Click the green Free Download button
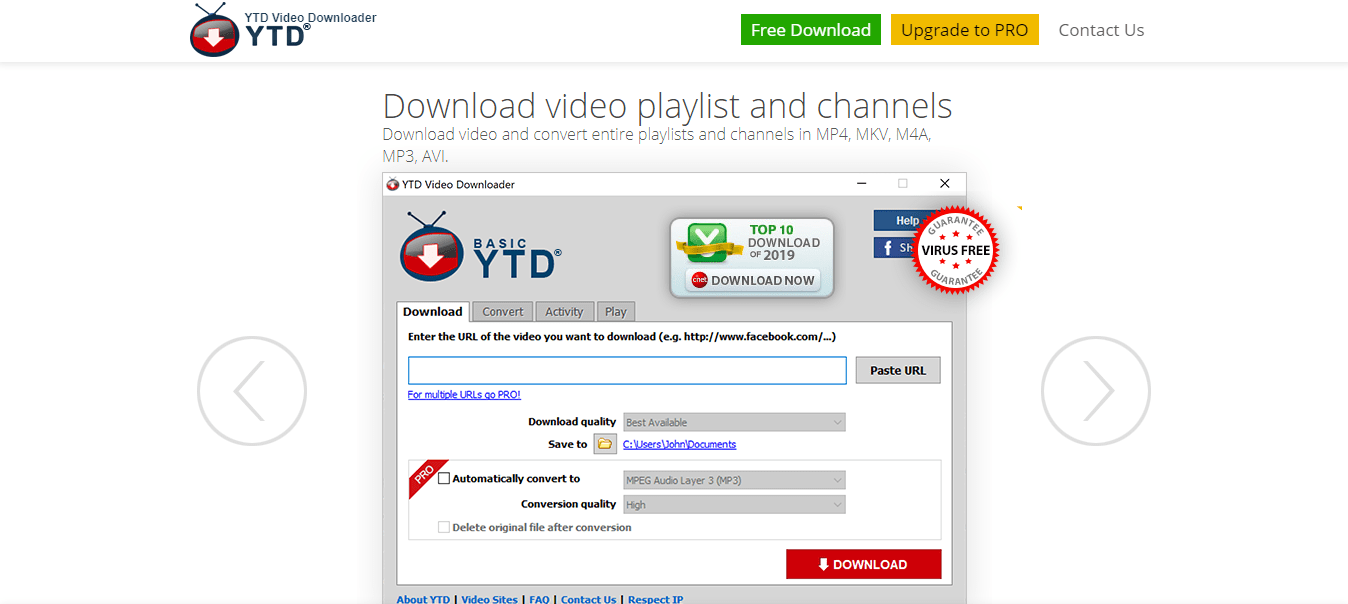Image resolution: width=1348 pixels, height=604 pixels. (x=811, y=30)
